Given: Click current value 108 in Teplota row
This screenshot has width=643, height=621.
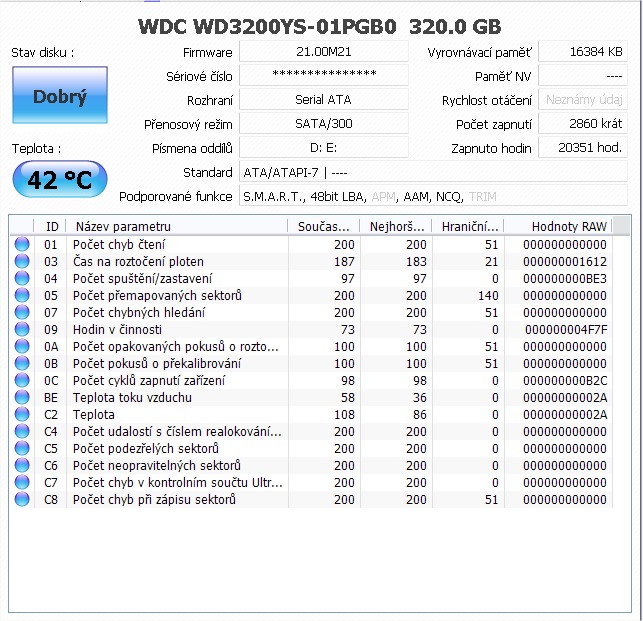Looking at the screenshot, I should point(344,415).
